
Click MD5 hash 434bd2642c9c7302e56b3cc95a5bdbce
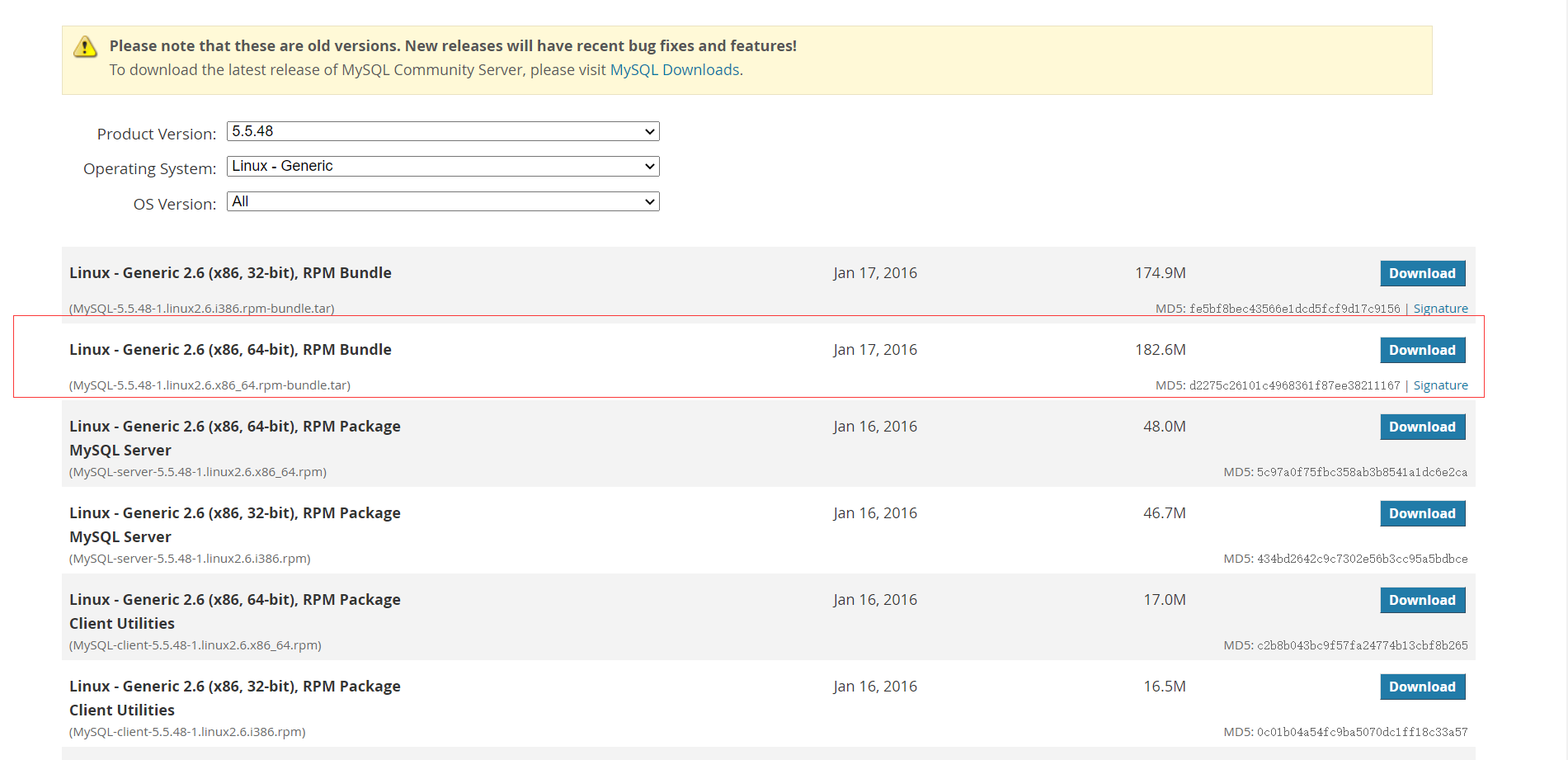pos(1362,559)
